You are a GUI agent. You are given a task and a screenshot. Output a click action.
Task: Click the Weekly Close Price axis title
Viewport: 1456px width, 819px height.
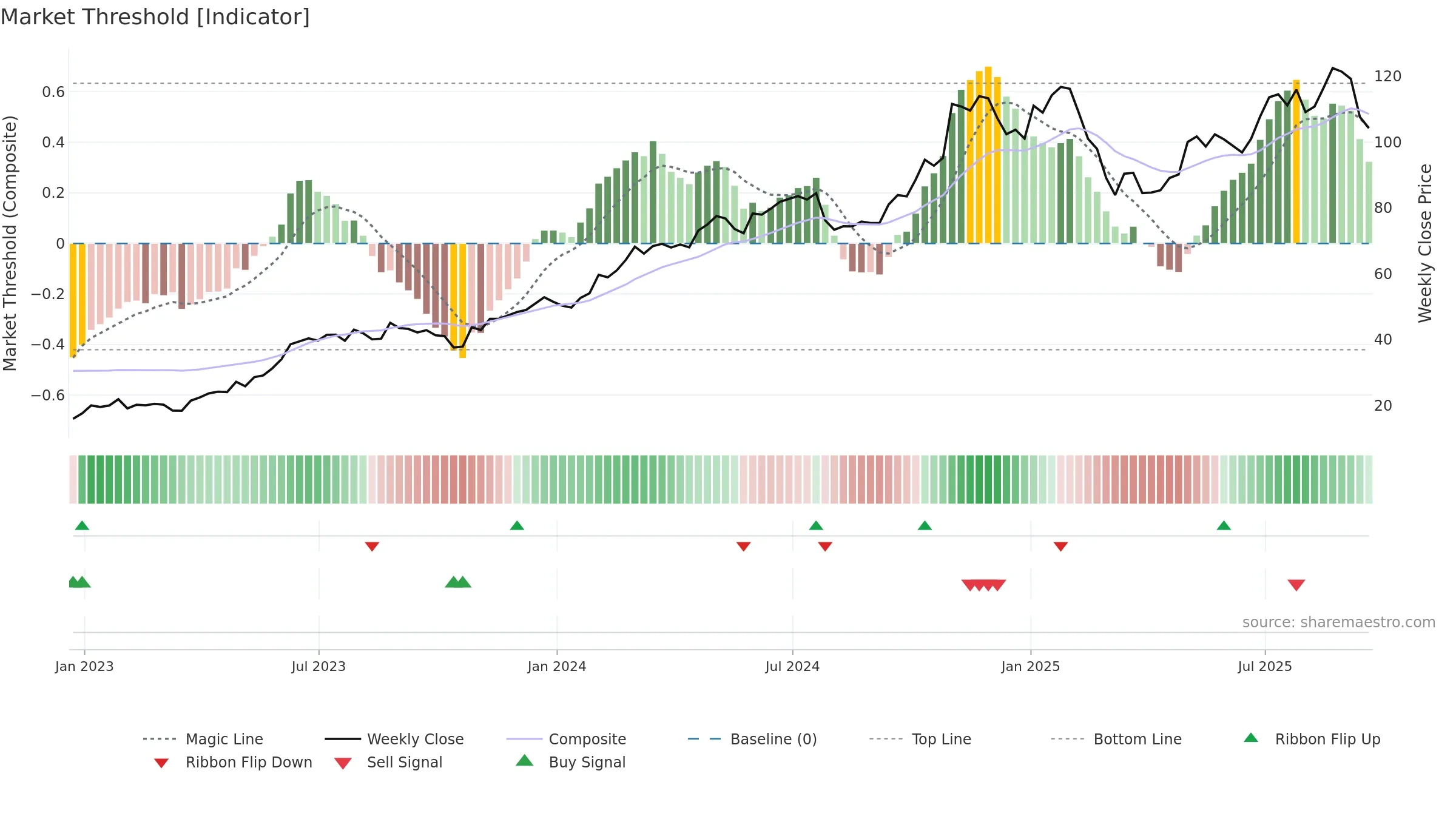pyautogui.click(x=1425, y=243)
